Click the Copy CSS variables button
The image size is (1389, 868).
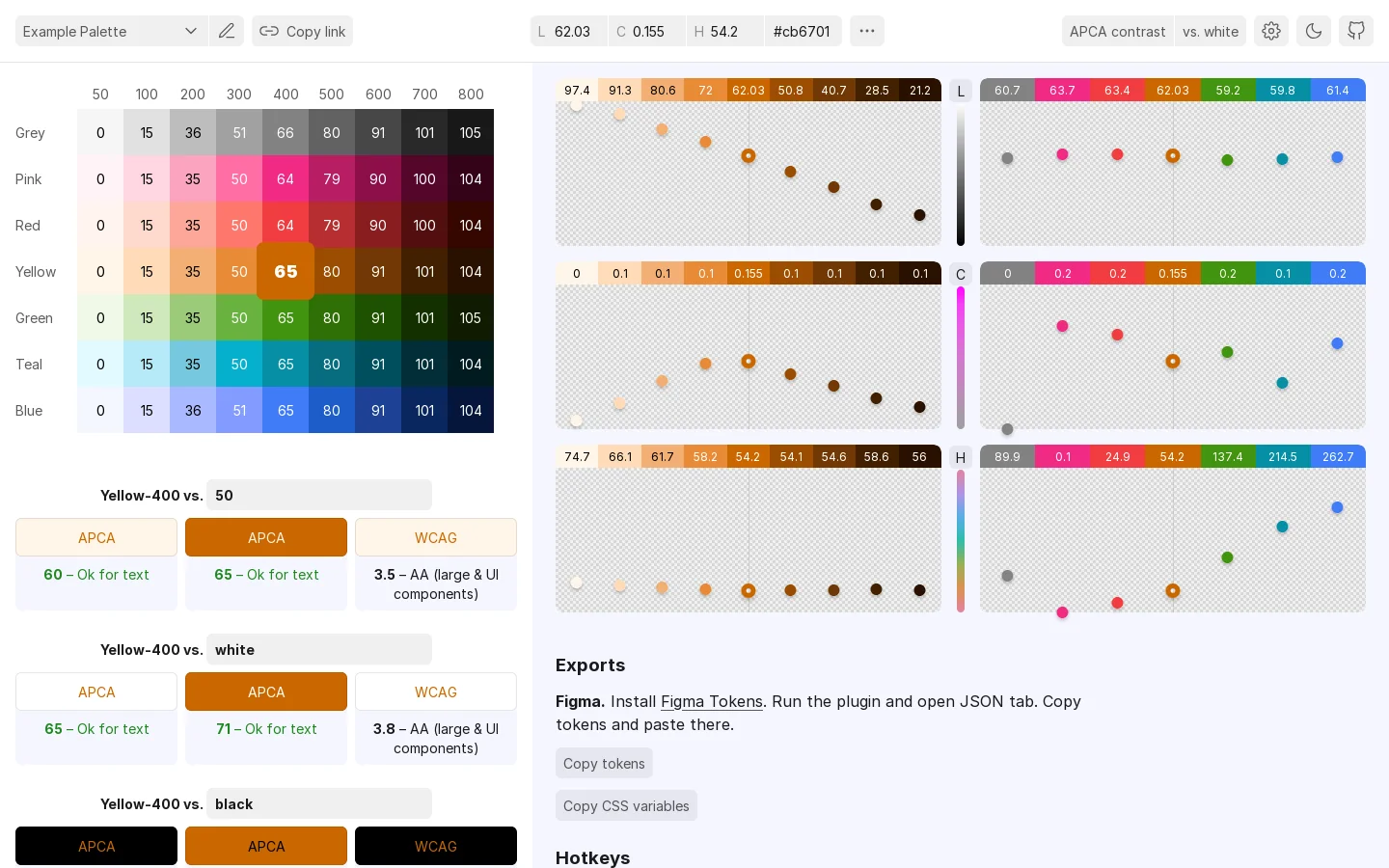pos(626,805)
